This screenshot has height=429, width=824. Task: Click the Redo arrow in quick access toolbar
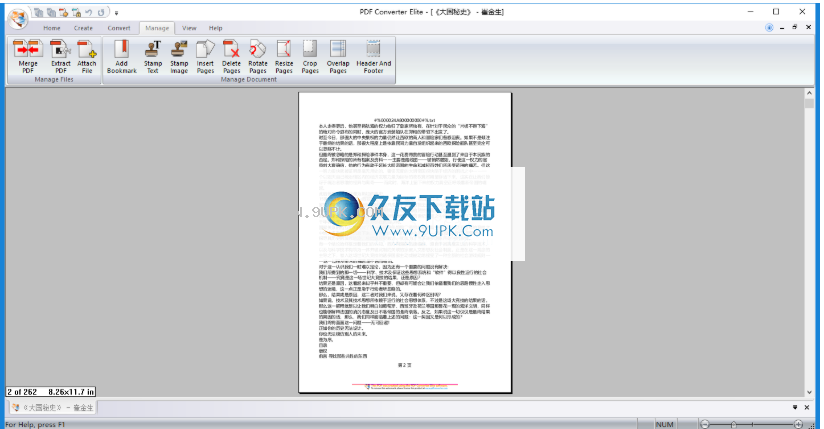(x=101, y=12)
